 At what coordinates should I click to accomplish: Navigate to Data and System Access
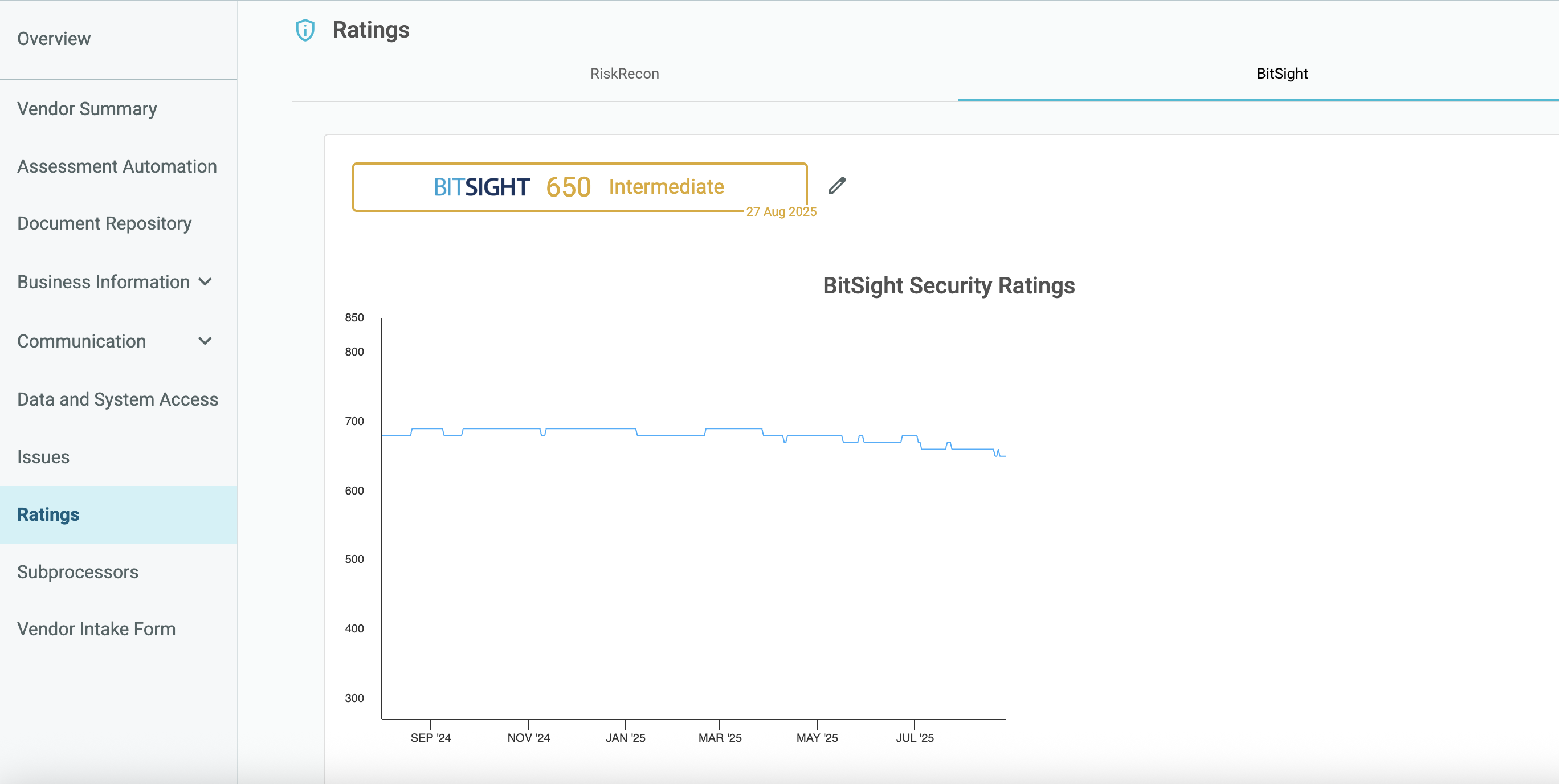click(117, 399)
